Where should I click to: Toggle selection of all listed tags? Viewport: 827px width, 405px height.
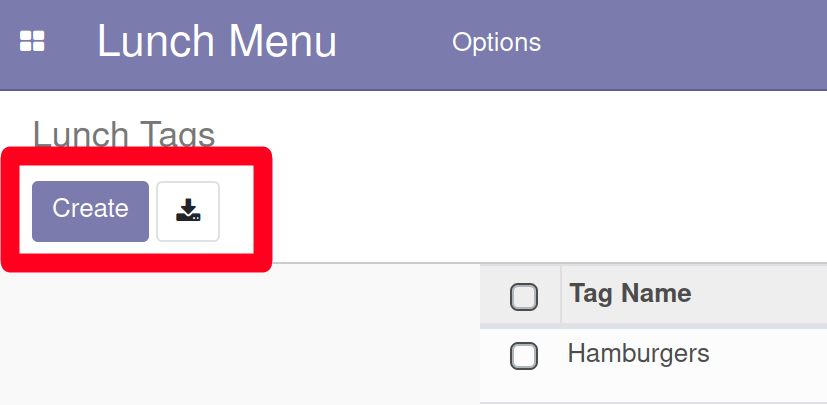pos(524,297)
